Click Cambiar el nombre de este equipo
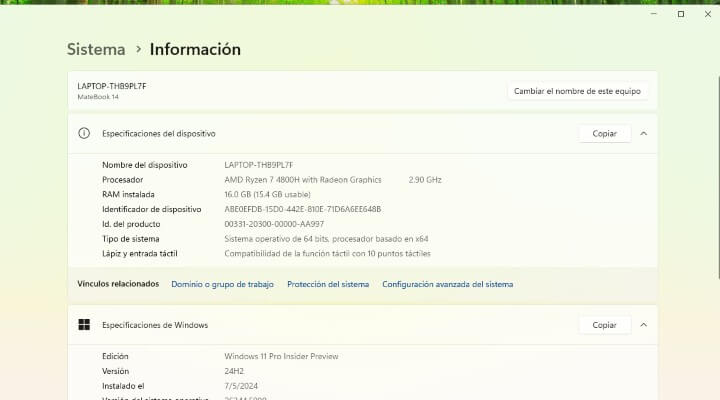Screen dimensions: 720x400 click(577, 91)
